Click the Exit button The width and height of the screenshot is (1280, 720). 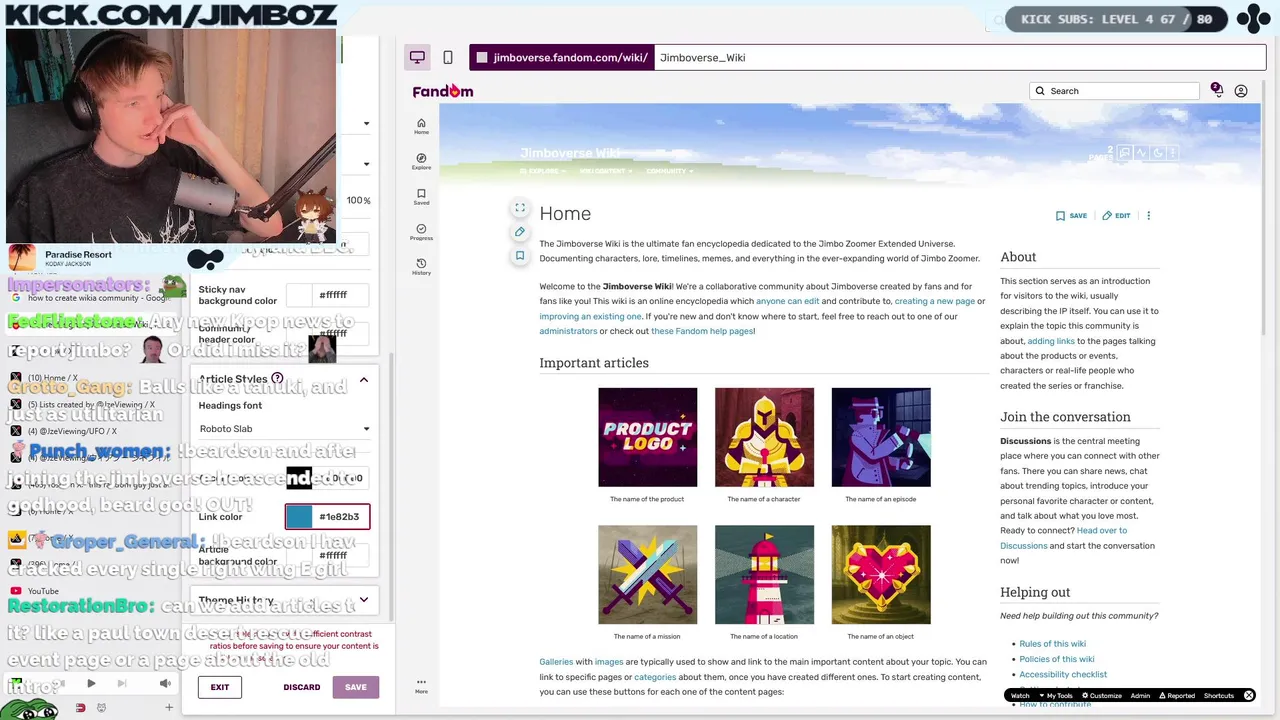point(219,687)
